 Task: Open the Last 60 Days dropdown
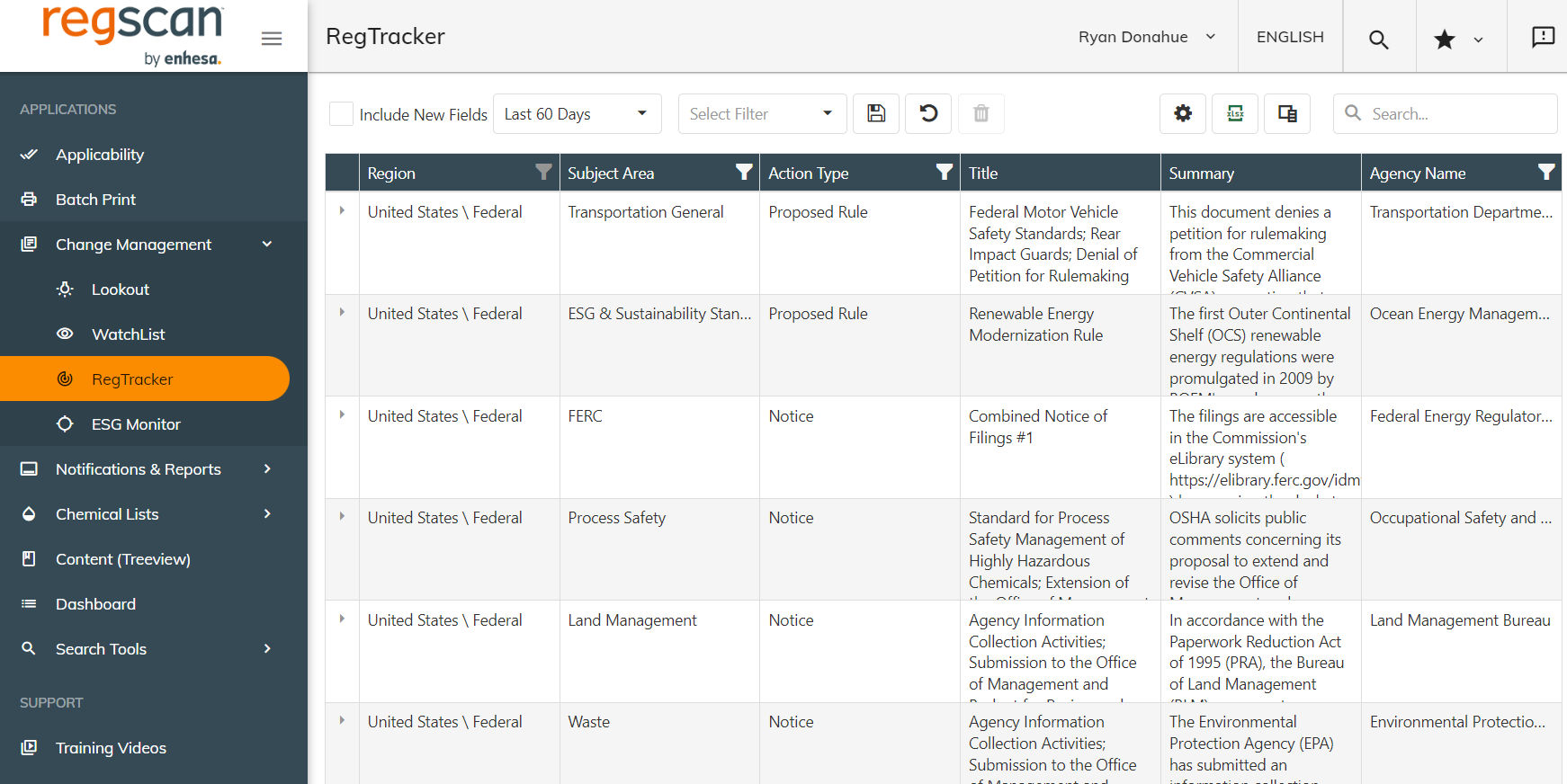tap(577, 114)
